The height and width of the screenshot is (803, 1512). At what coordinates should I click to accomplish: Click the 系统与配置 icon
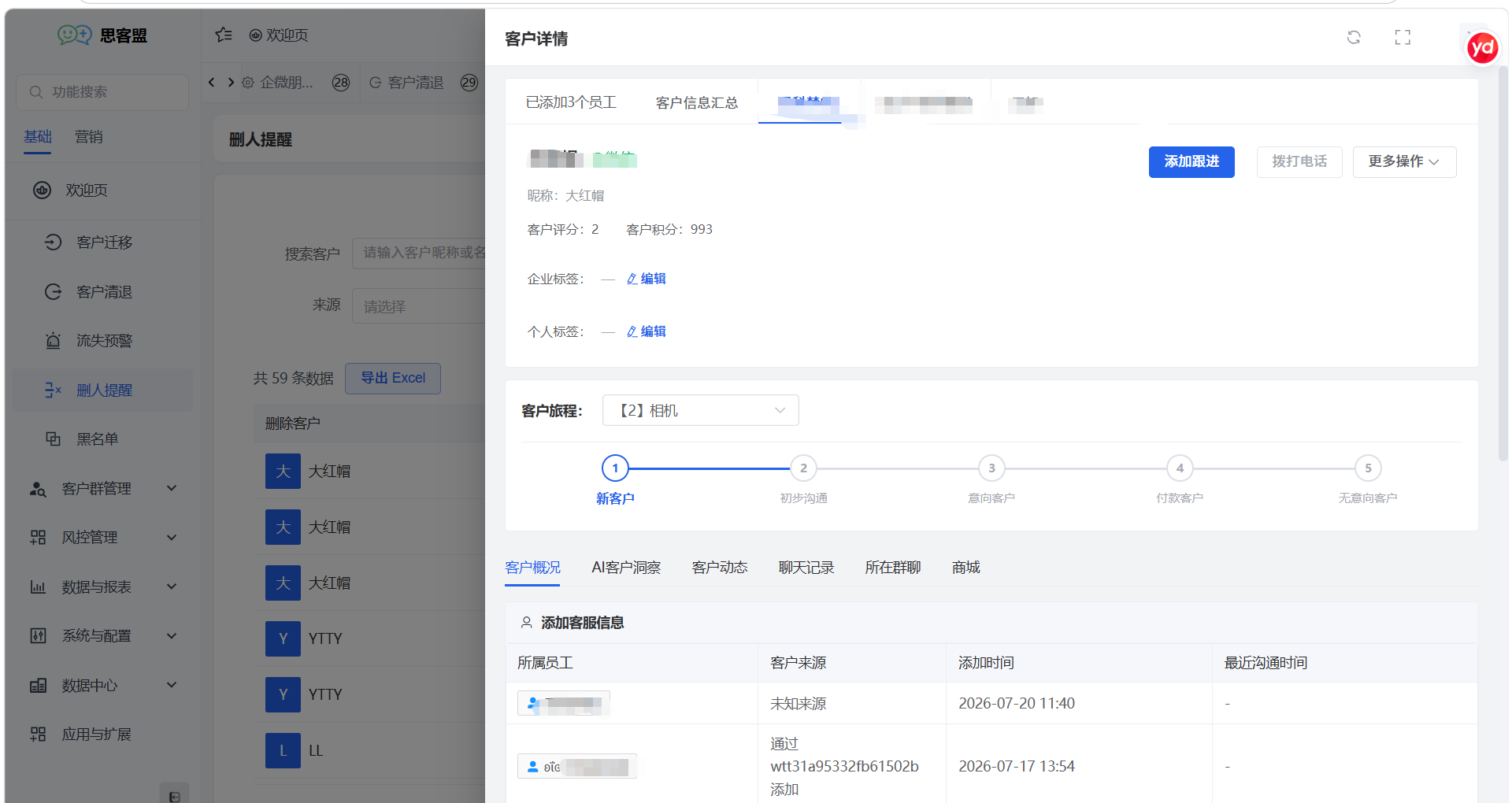point(38,635)
